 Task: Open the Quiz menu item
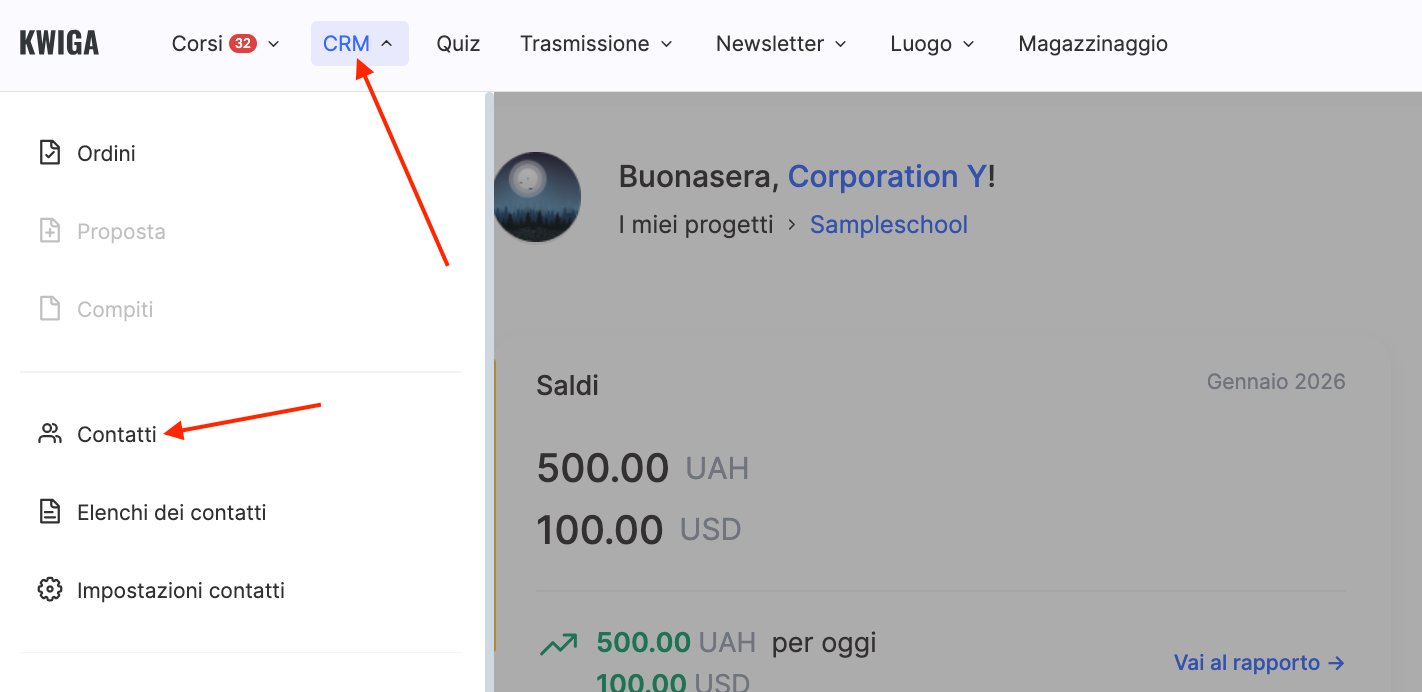pyautogui.click(x=458, y=44)
